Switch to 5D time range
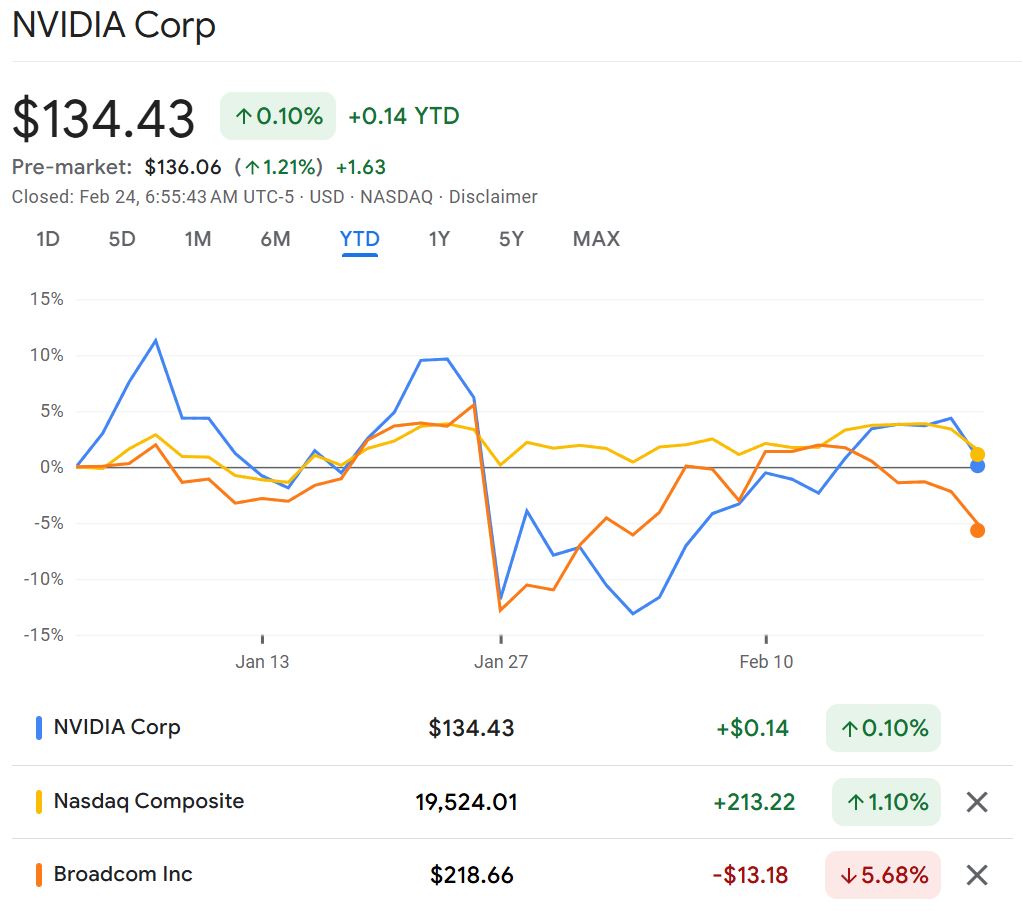This screenshot has width=1022, height=911. click(122, 239)
